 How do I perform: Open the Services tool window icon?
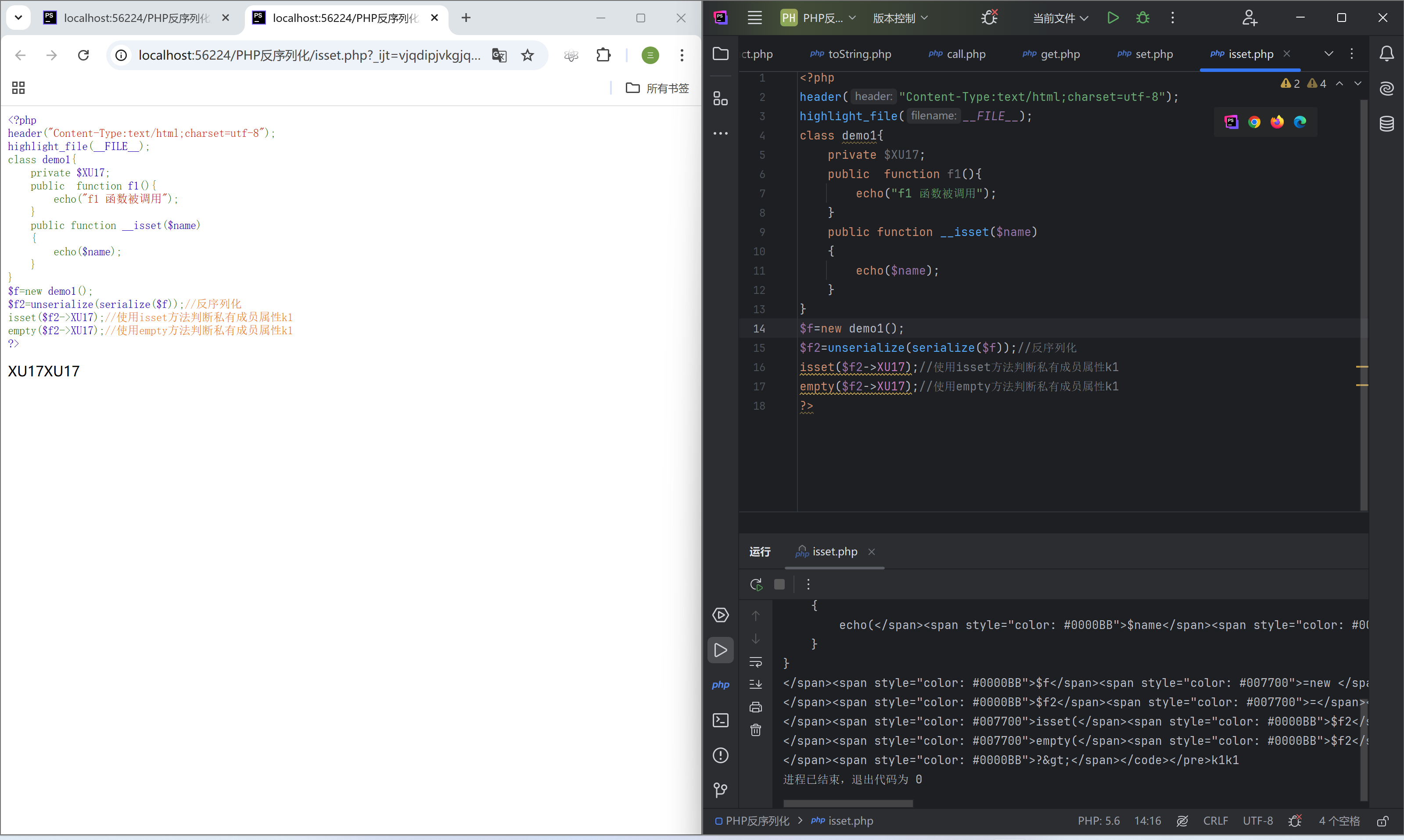pyautogui.click(x=720, y=615)
